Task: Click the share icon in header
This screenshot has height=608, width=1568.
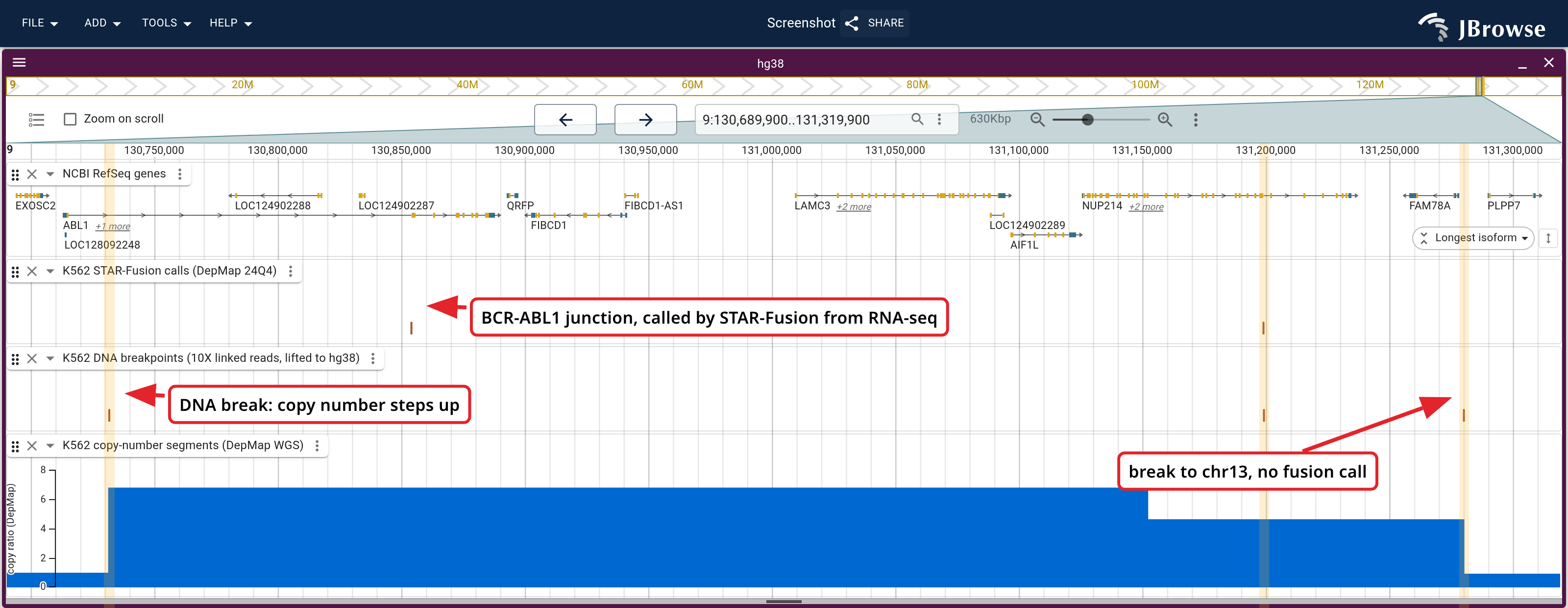Action: coord(852,23)
